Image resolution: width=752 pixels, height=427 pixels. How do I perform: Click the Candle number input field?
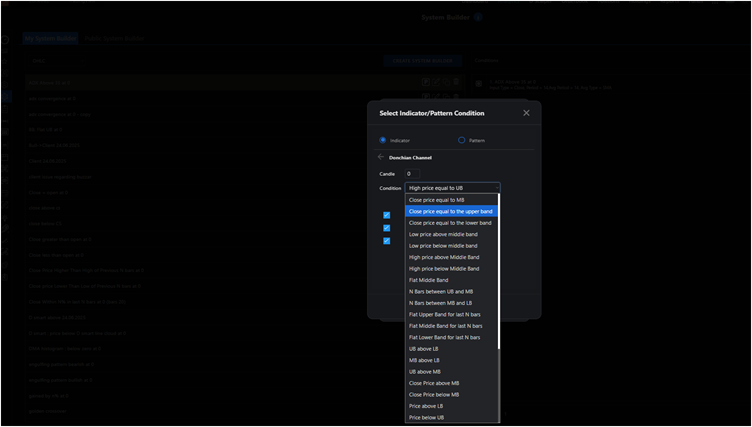tap(412, 174)
